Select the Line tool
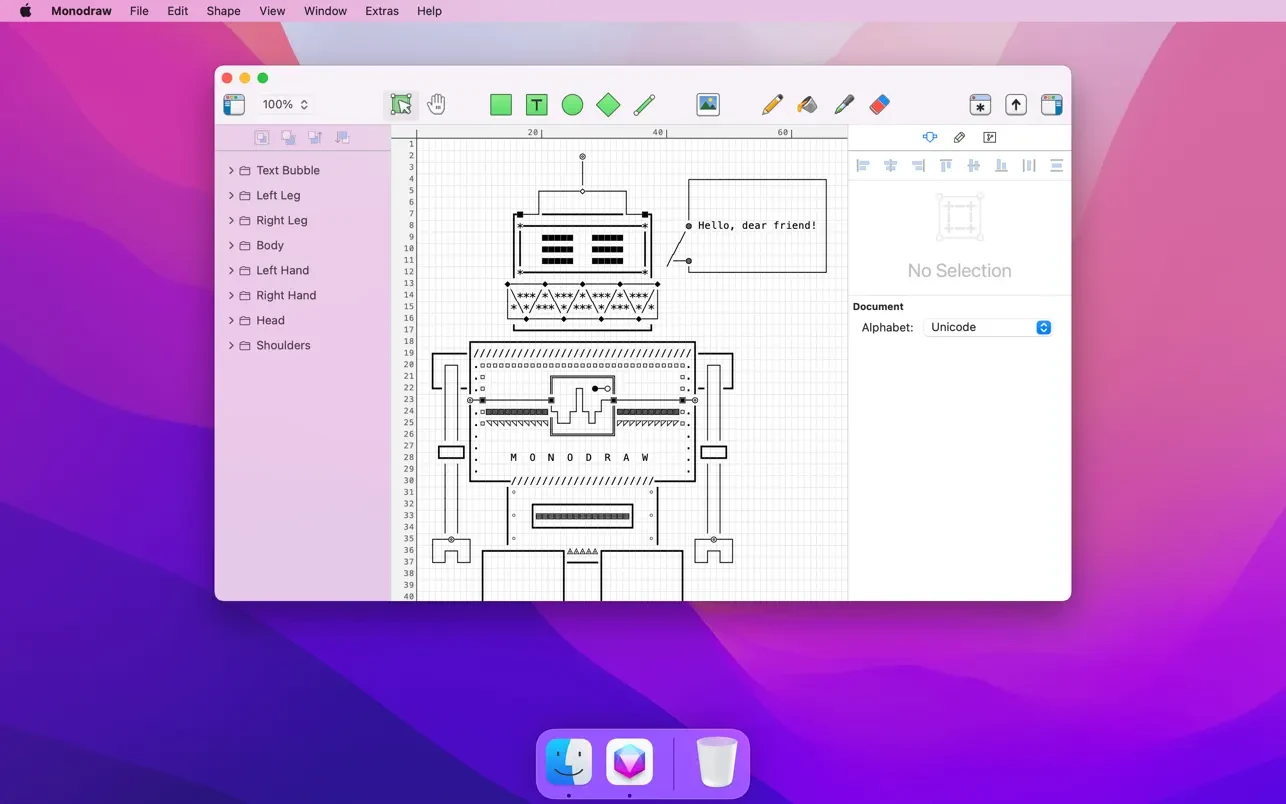1286x804 pixels. point(644,105)
